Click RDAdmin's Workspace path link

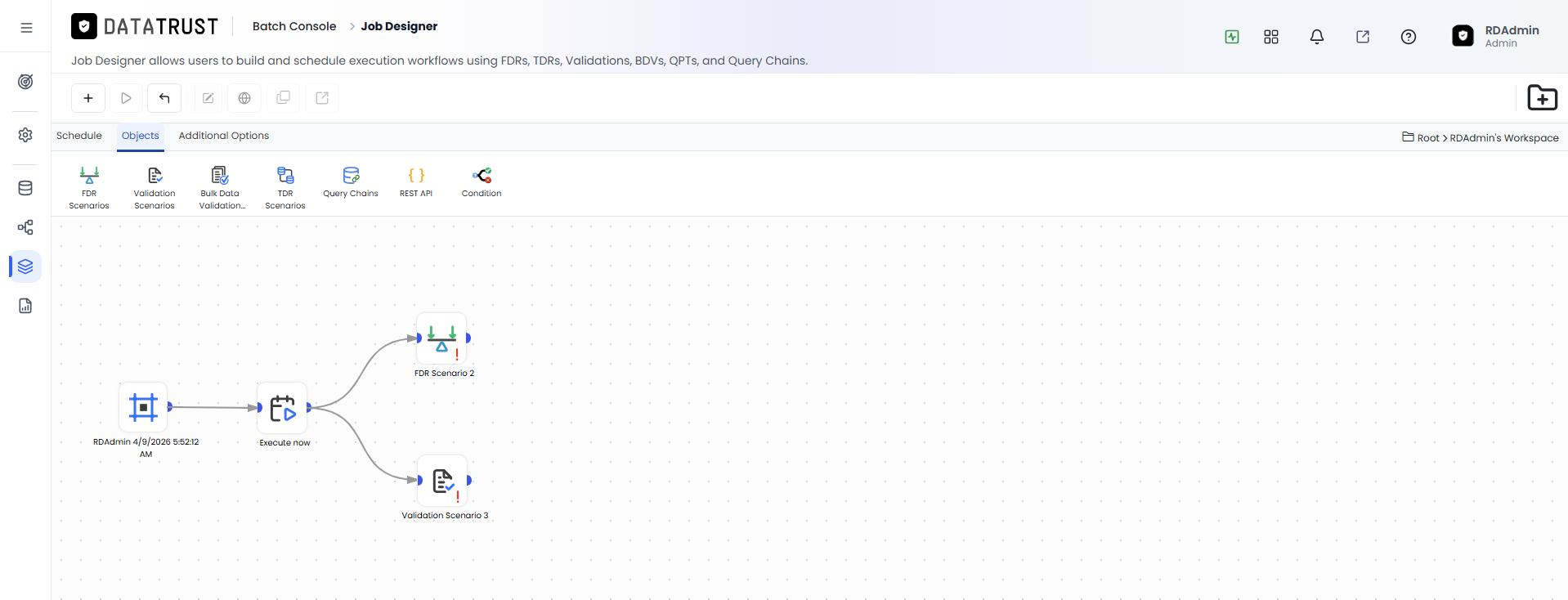click(x=1504, y=138)
